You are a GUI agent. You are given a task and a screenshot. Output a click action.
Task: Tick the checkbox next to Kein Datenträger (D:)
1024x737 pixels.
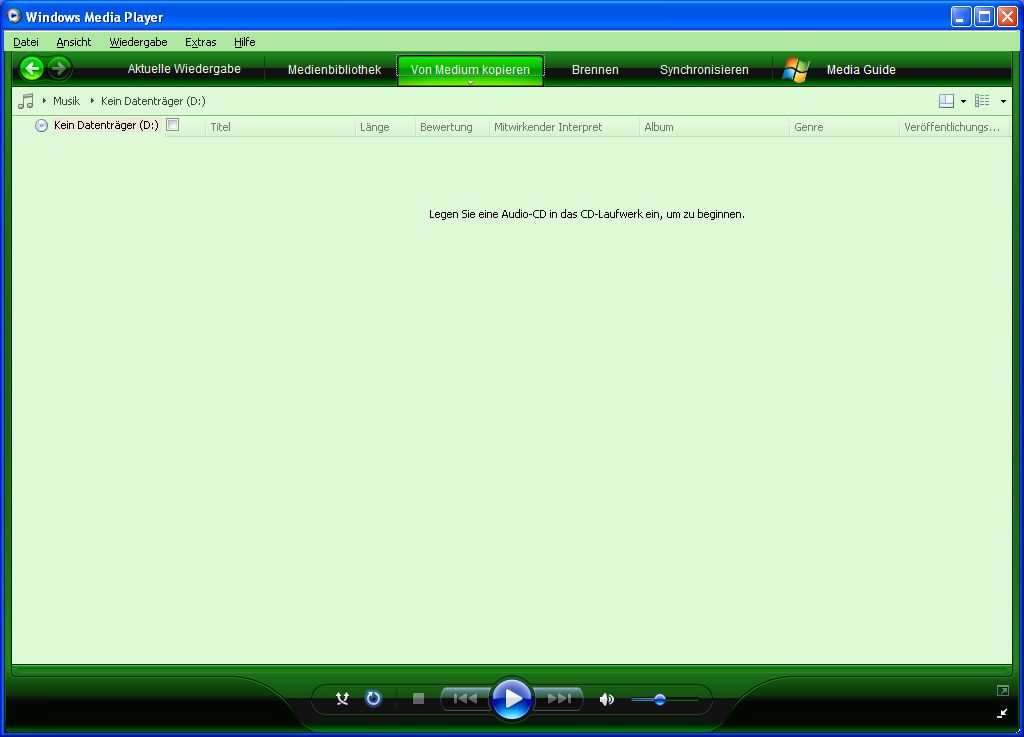[x=172, y=125]
